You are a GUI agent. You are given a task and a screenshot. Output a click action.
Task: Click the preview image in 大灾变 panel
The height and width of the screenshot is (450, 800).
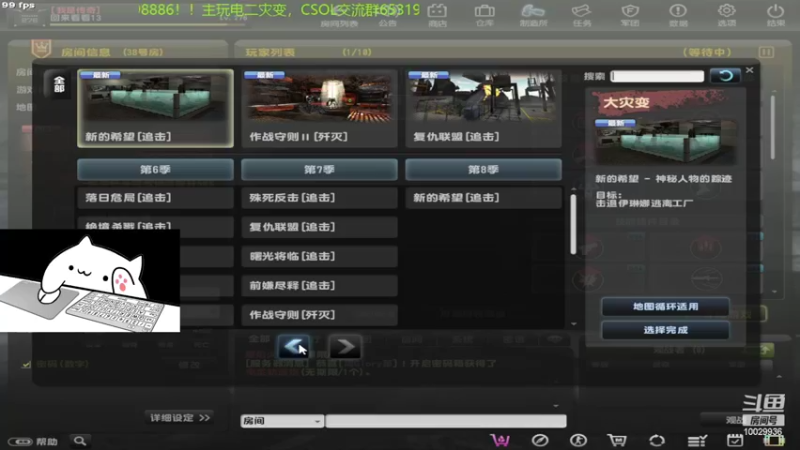tap(666, 142)
